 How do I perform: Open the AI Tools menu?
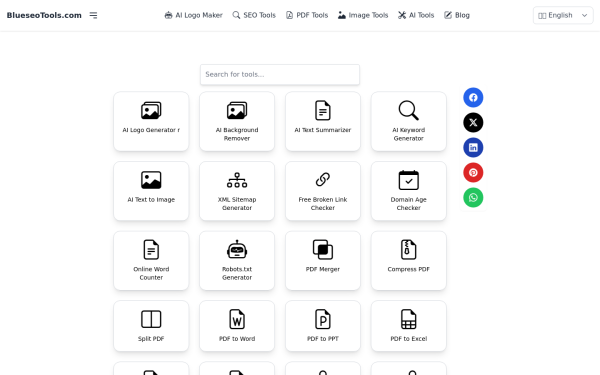coord(416,15)
